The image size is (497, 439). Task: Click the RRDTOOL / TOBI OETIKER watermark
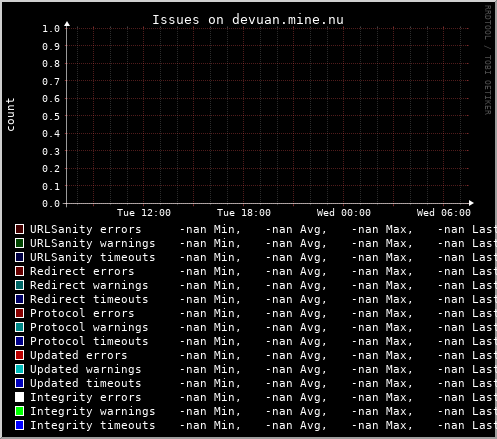487,60
